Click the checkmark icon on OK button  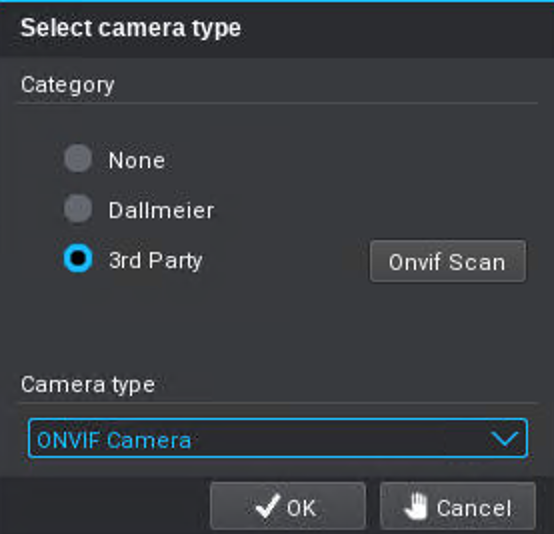pos(268,506)
